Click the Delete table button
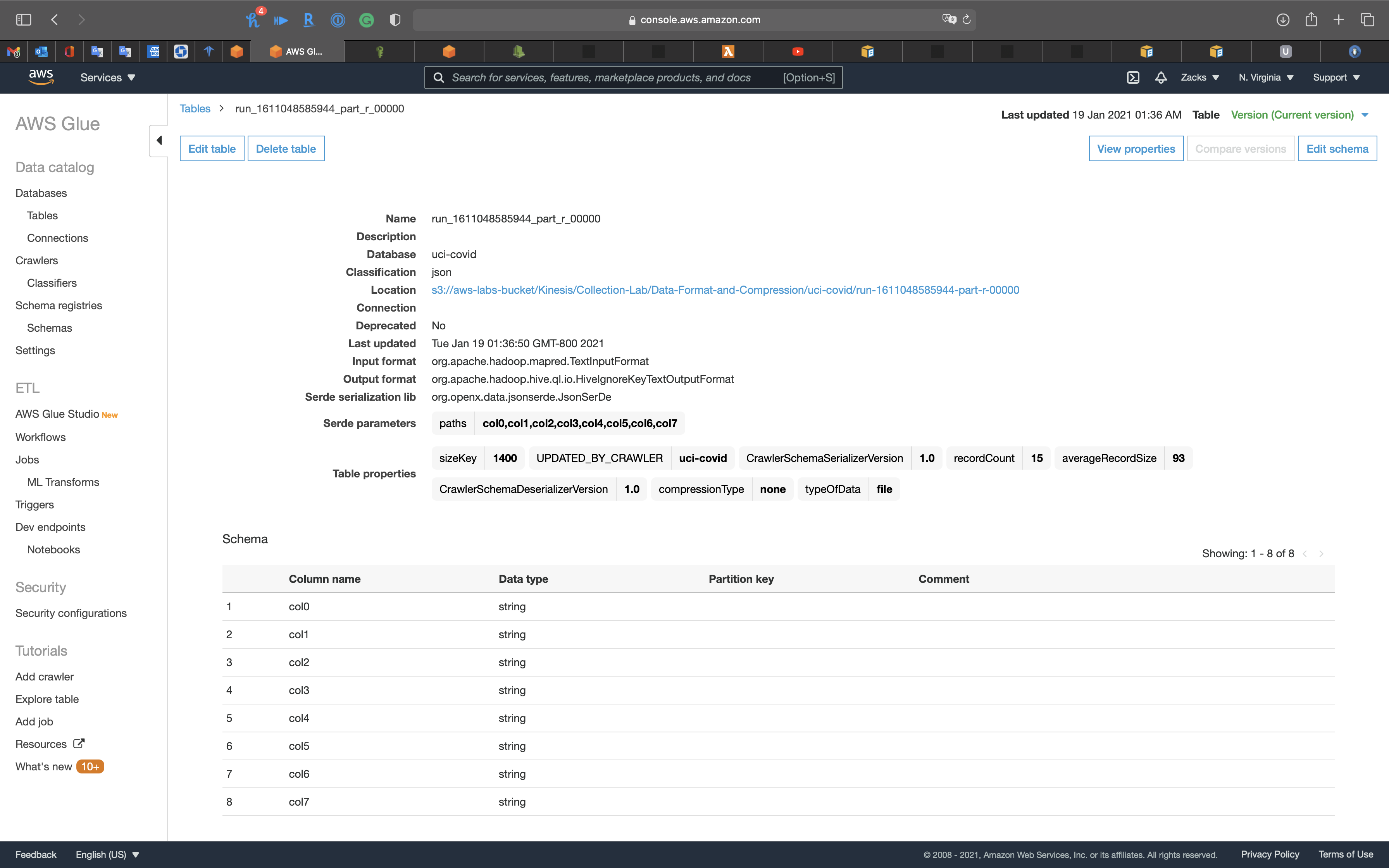The image size is (1389, 868). coord(285,149)
